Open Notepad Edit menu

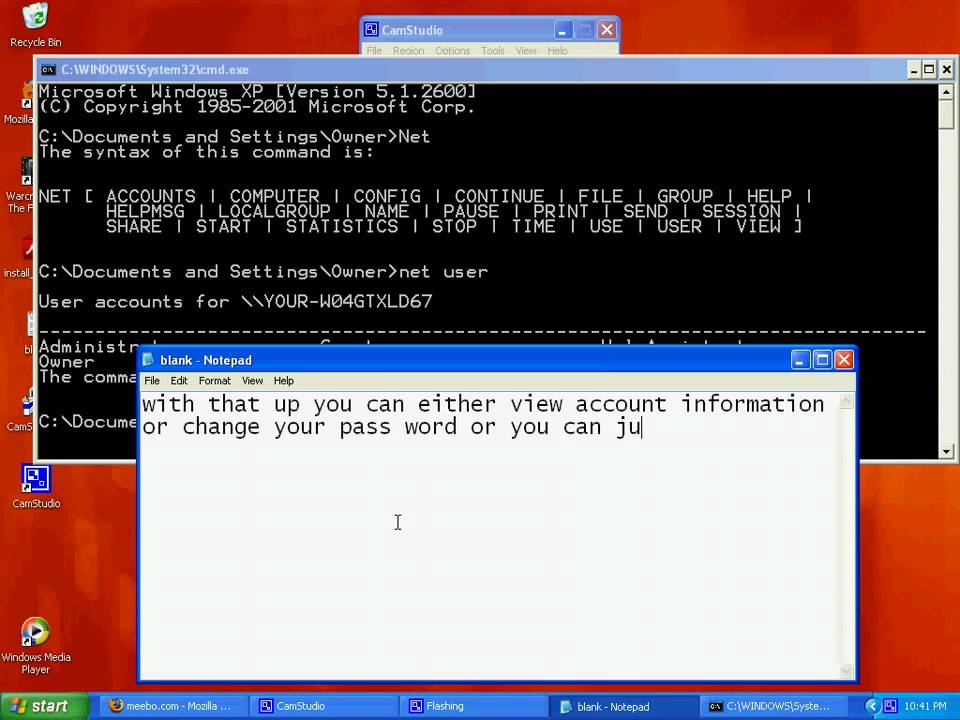(x=179, y=381)
